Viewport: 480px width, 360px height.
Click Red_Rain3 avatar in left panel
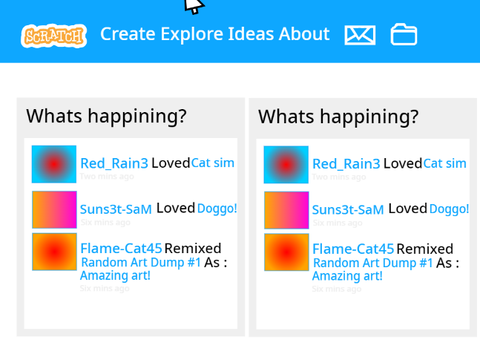point(54,164)
